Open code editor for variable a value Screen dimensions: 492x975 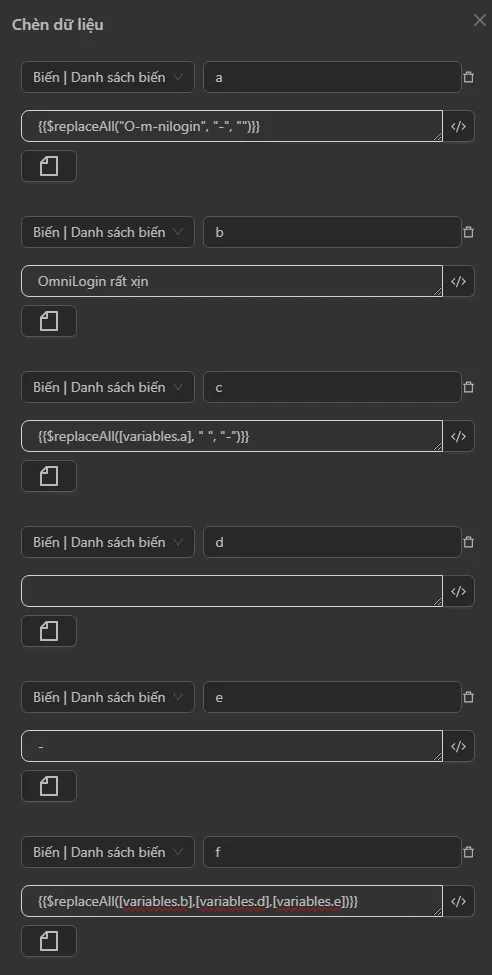coord(458,126)
